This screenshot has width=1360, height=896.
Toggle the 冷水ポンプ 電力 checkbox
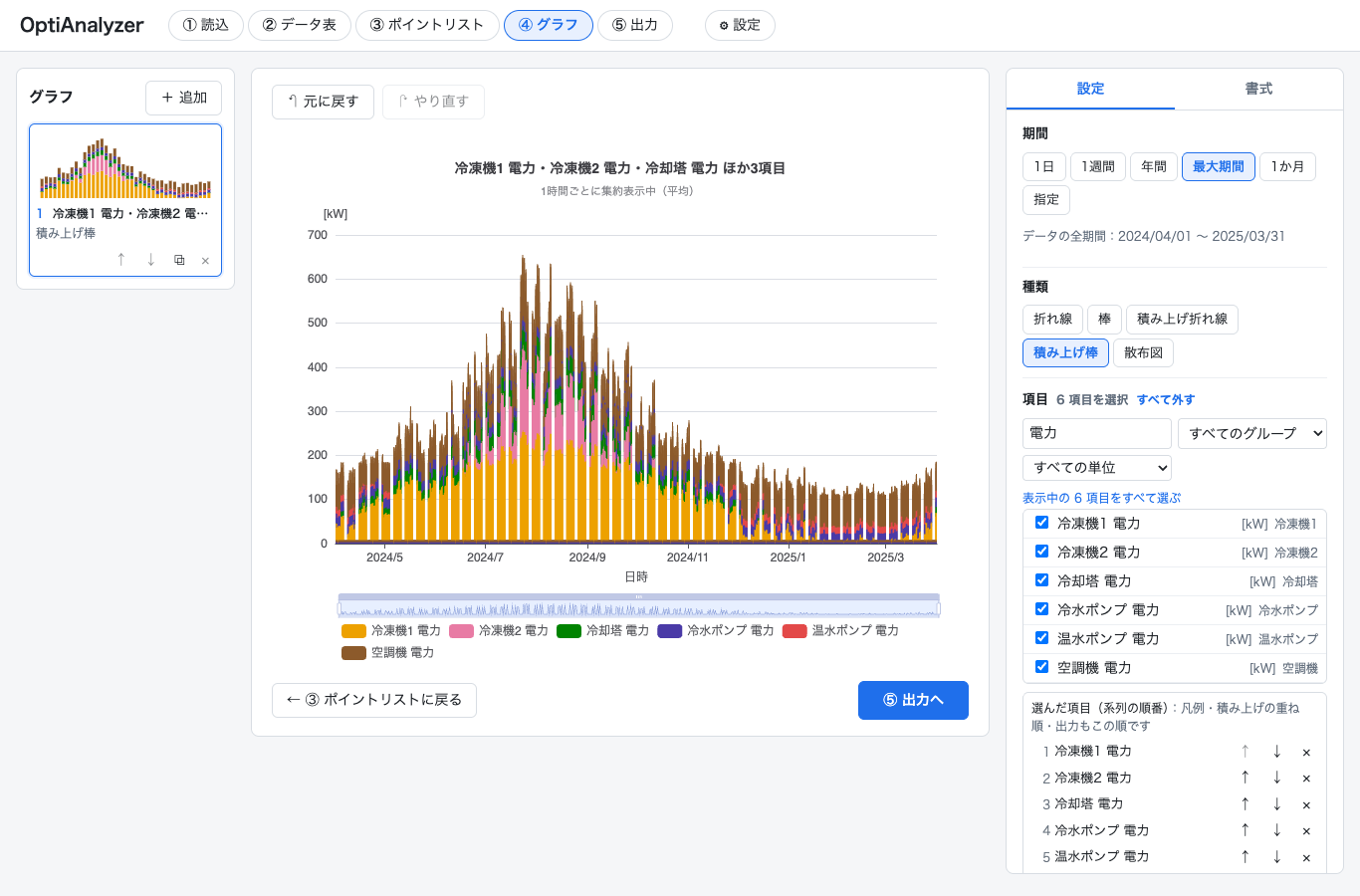click(1041, 609)
